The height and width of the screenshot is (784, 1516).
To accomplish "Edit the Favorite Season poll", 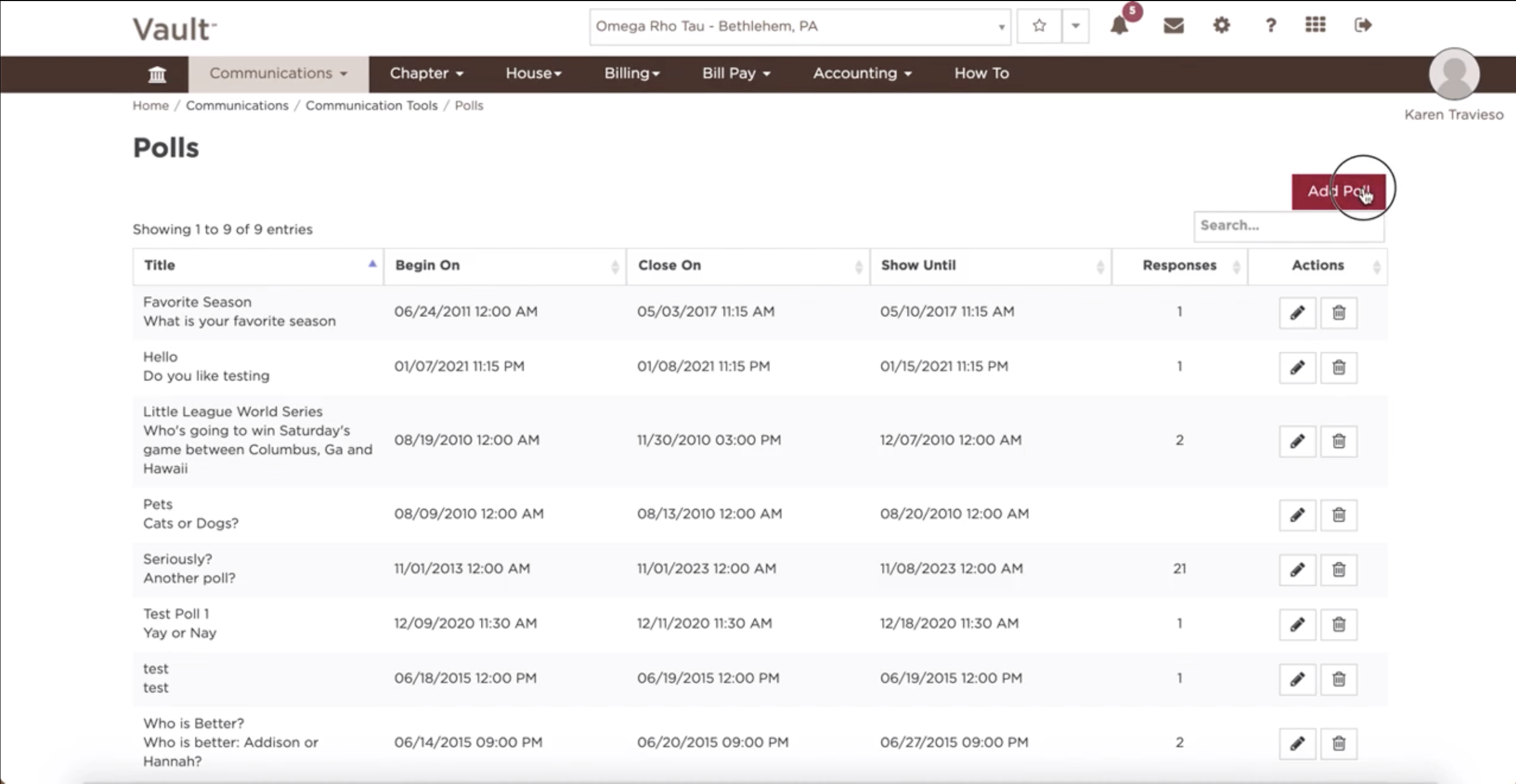I will point(1297,312).
